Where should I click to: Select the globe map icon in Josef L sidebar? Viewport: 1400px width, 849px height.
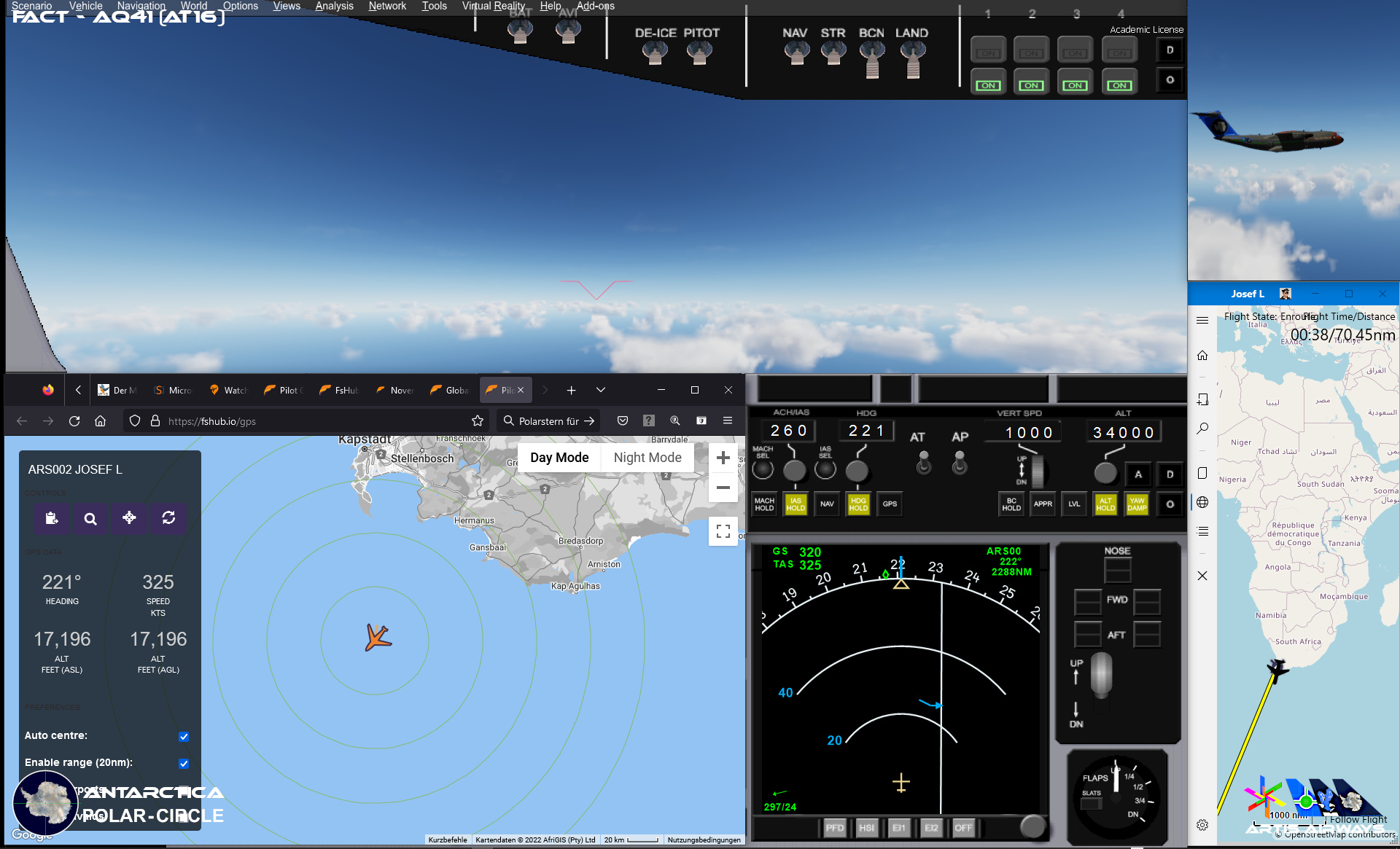click(x=1202, y=502)
